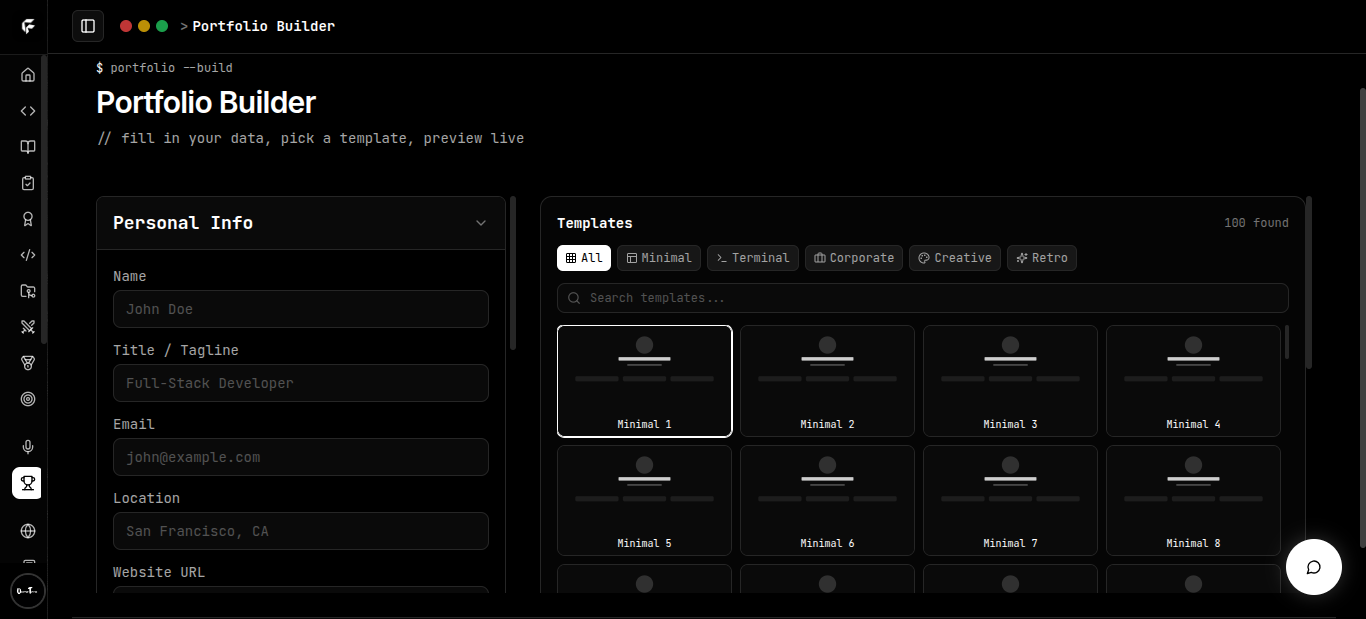Click the '100 found' results count
The width and height of the screenshot is (1366, 619).
(1256, 223)
